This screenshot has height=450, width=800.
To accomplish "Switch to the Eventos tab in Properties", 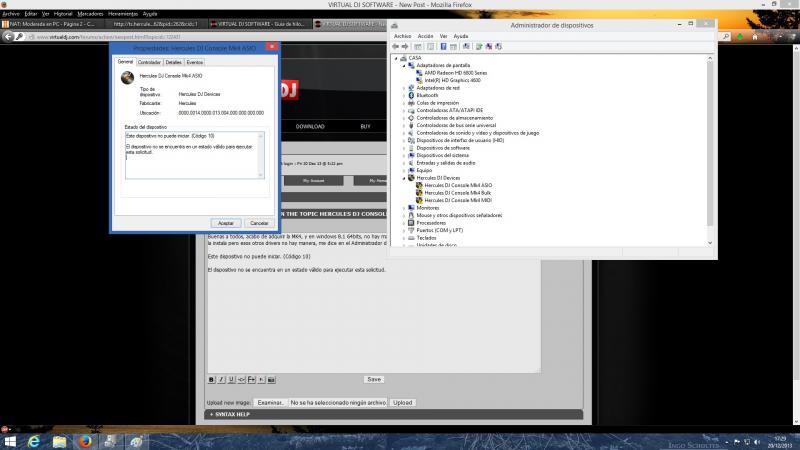I will (194, 62).
